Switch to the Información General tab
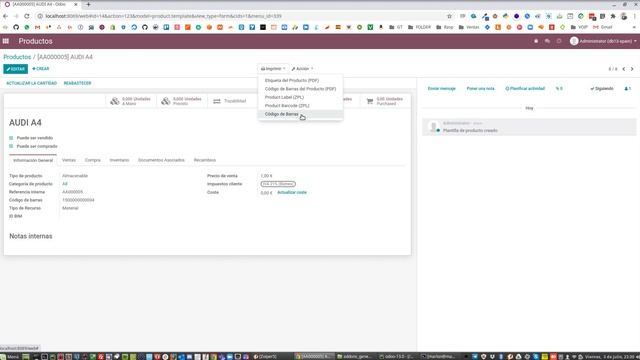 (33, 160)
